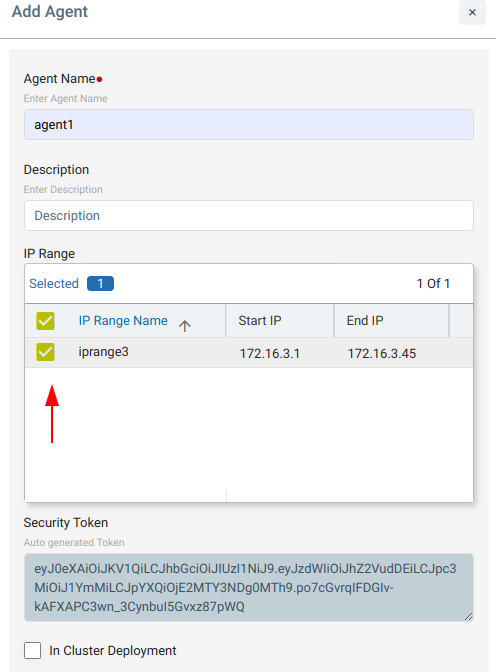Click the Selected filter label

point(54,283)
